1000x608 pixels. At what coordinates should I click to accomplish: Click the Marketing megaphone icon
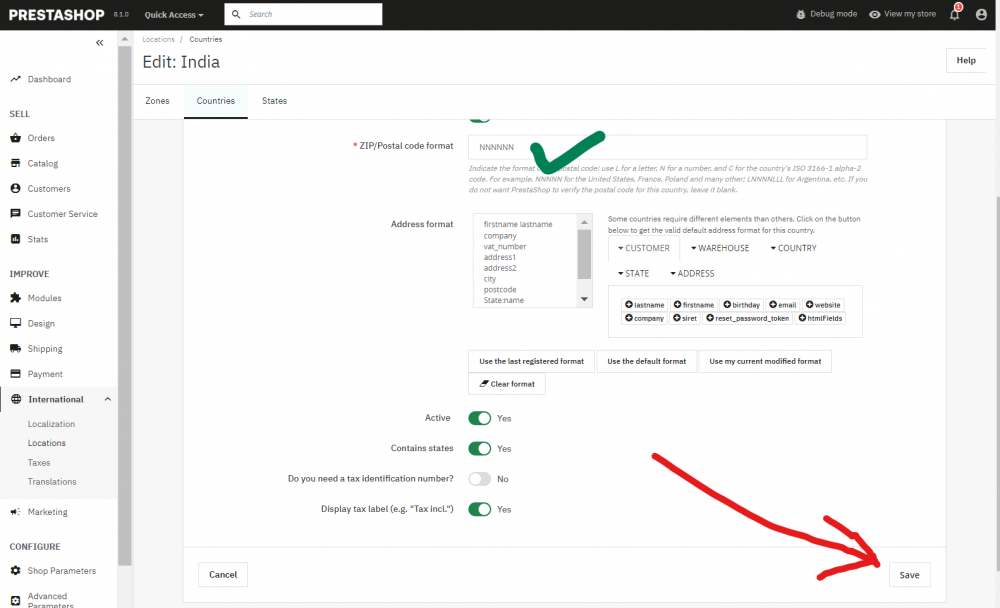click(15, 512)
